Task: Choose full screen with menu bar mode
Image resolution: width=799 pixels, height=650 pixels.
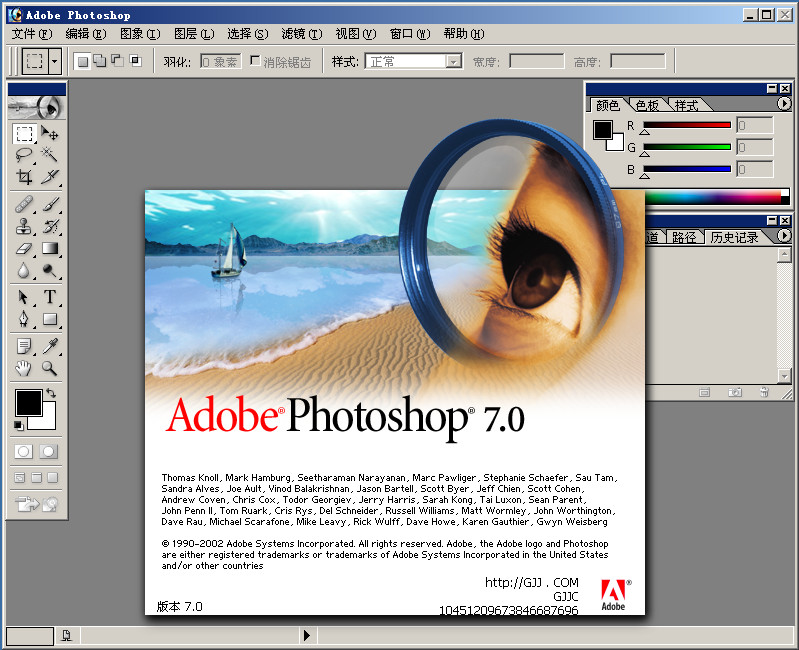Action: (36, 478)
